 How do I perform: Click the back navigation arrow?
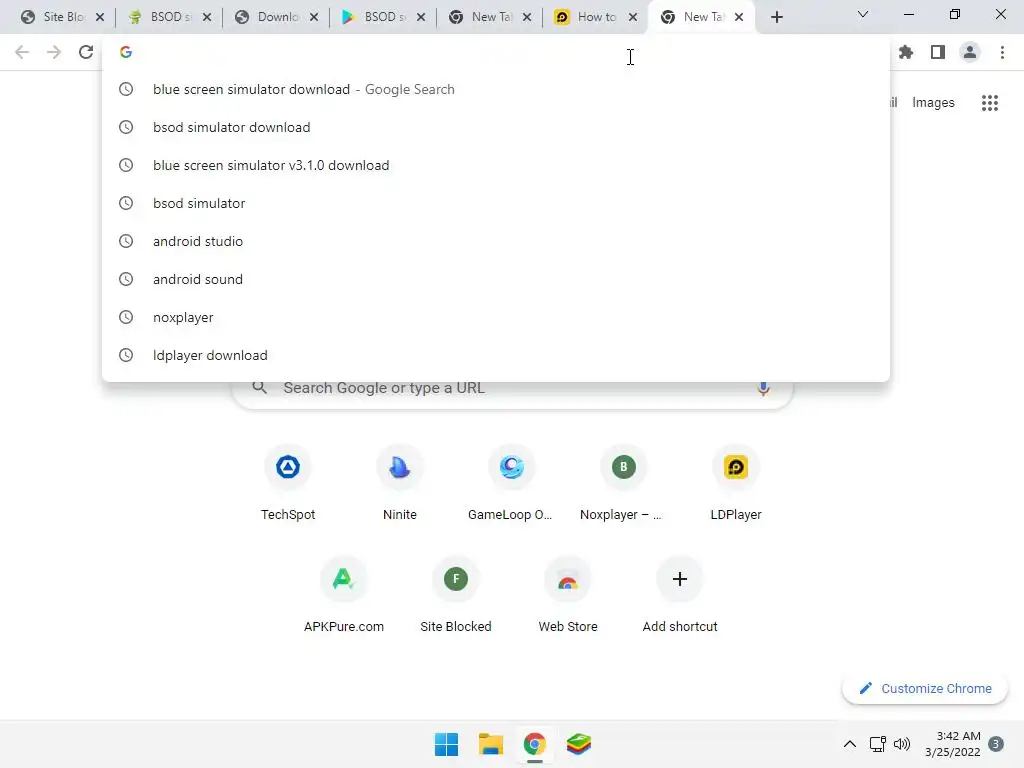point(22,52)
